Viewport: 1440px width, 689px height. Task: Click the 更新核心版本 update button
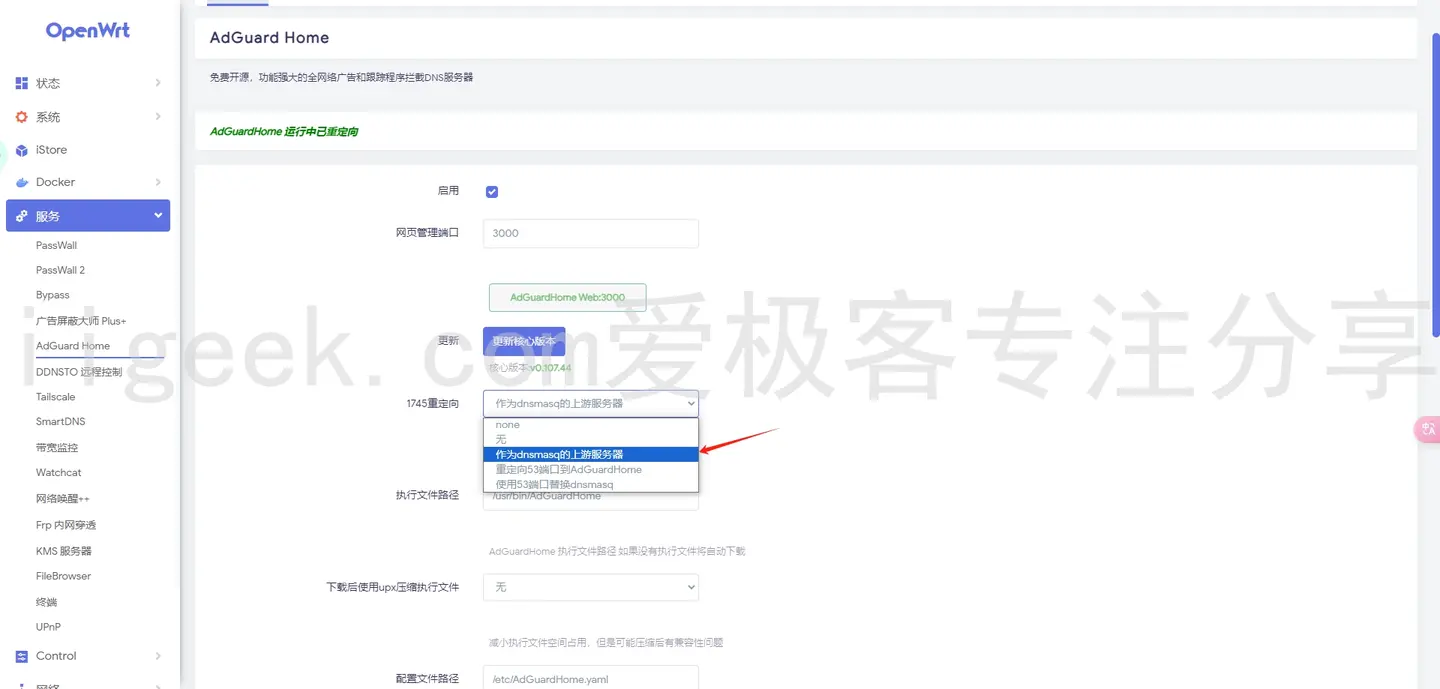(523, 340)
